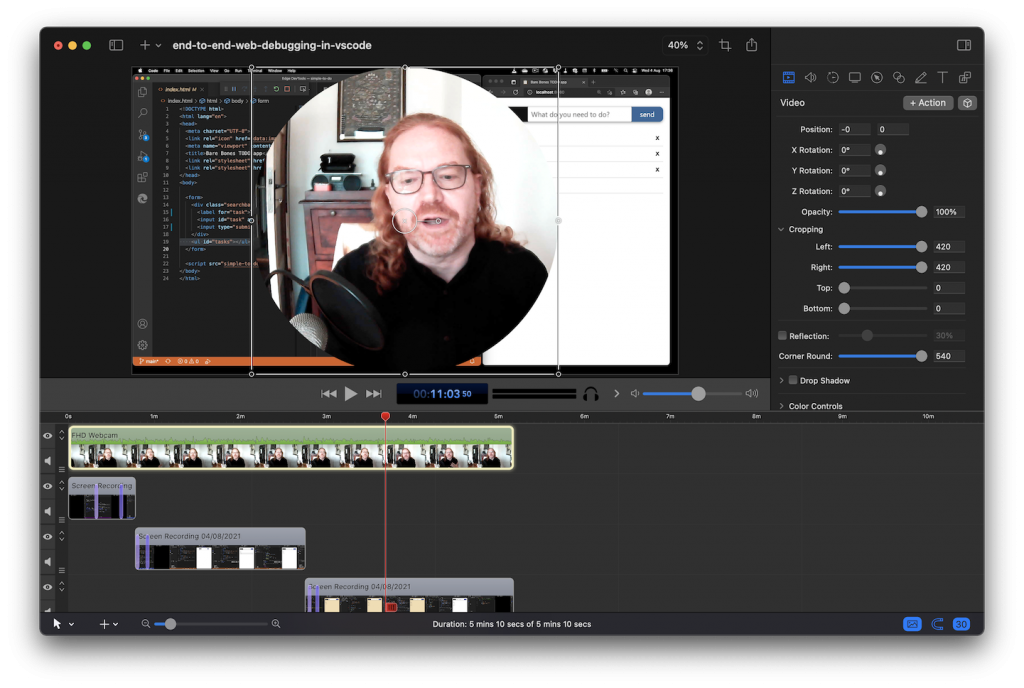Click the add plus button in title bar

click(144, 45)
